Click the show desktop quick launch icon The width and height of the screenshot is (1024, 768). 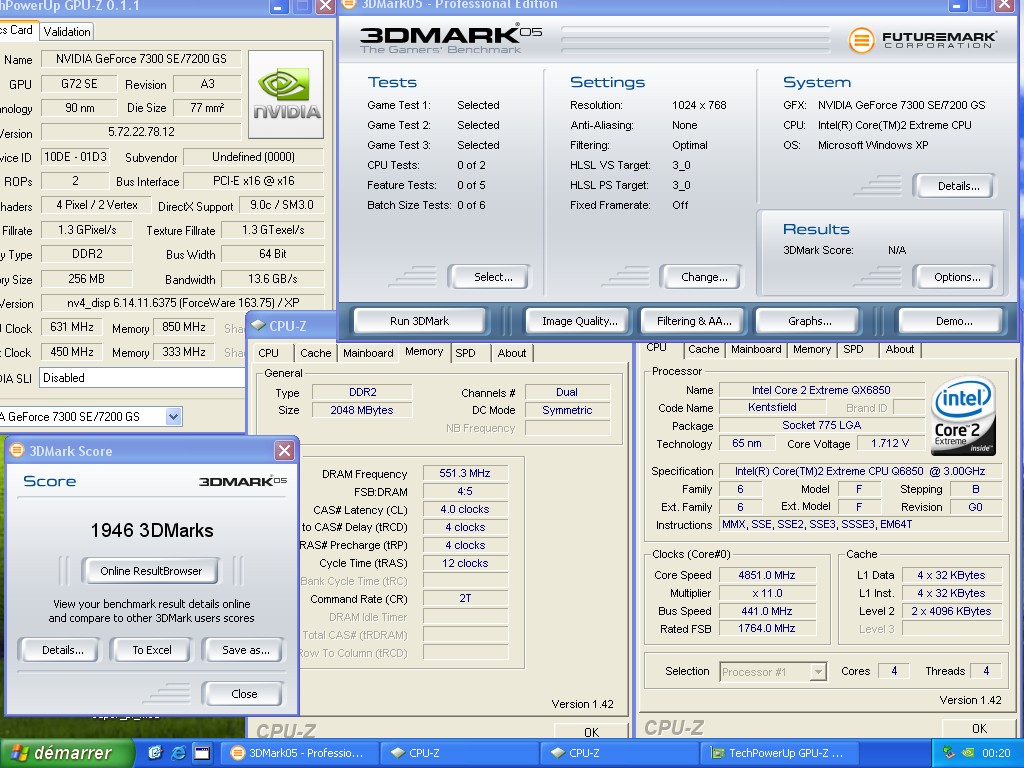202,753
